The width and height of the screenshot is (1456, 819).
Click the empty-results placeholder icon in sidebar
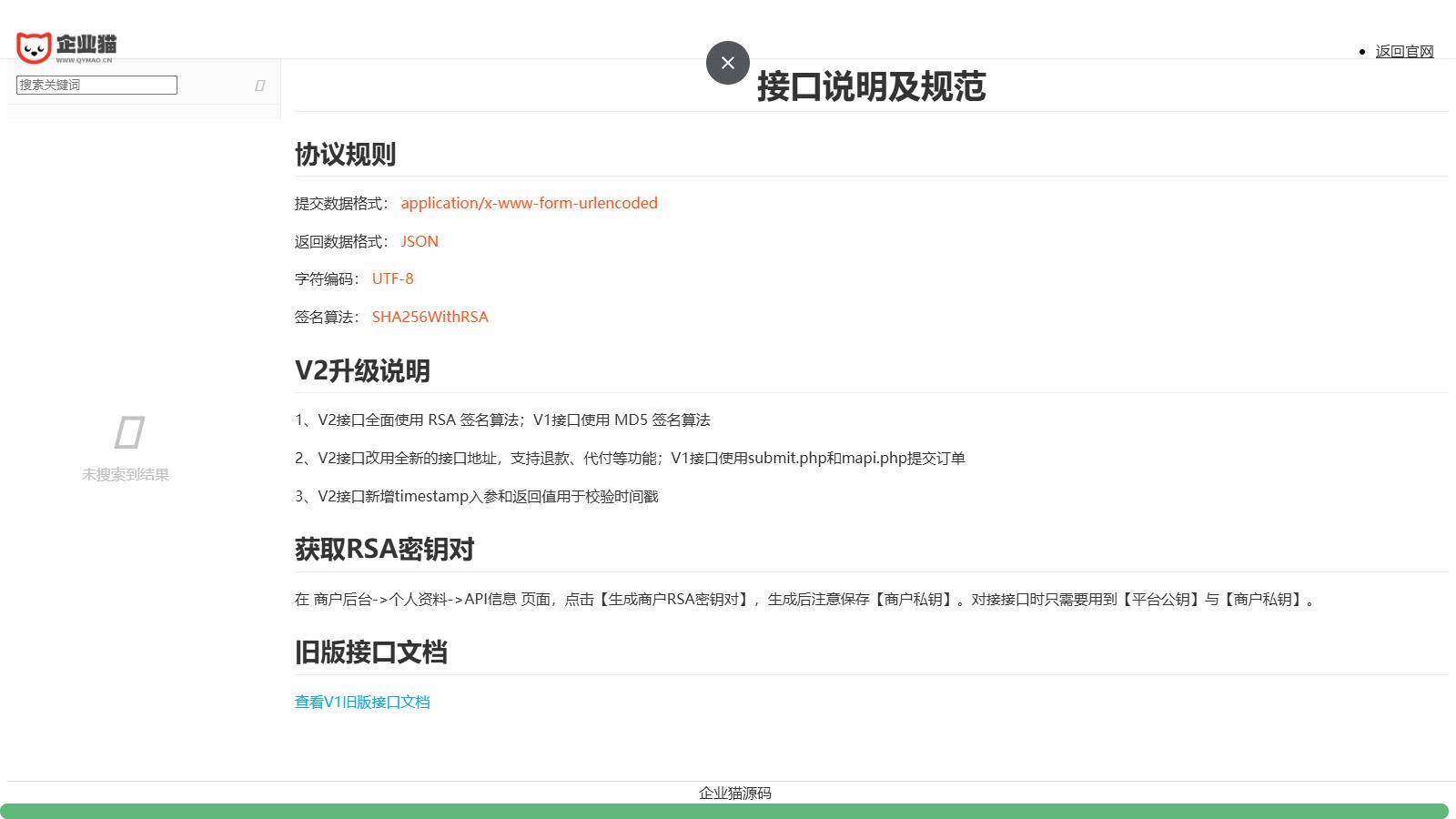[x=127, y=432]
